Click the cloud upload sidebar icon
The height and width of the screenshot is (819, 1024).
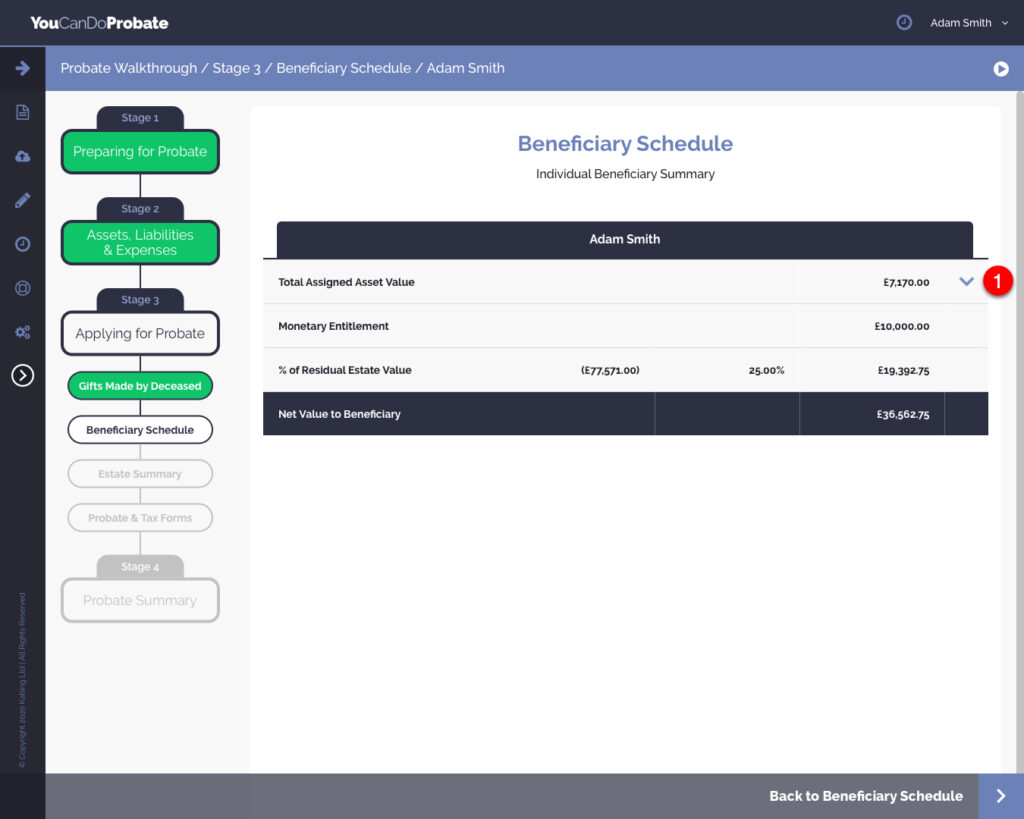(22, 157)
